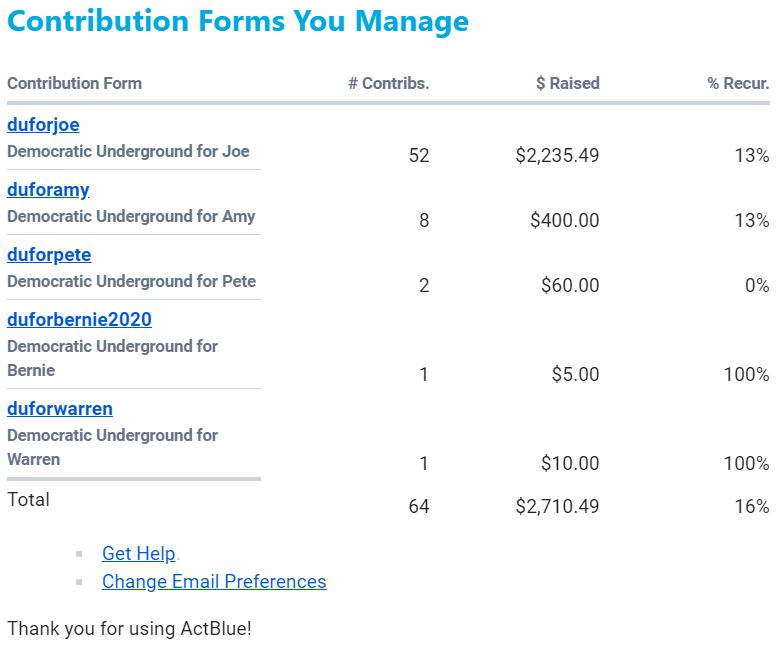Click the # Contribs. column header

pos(388,83)
